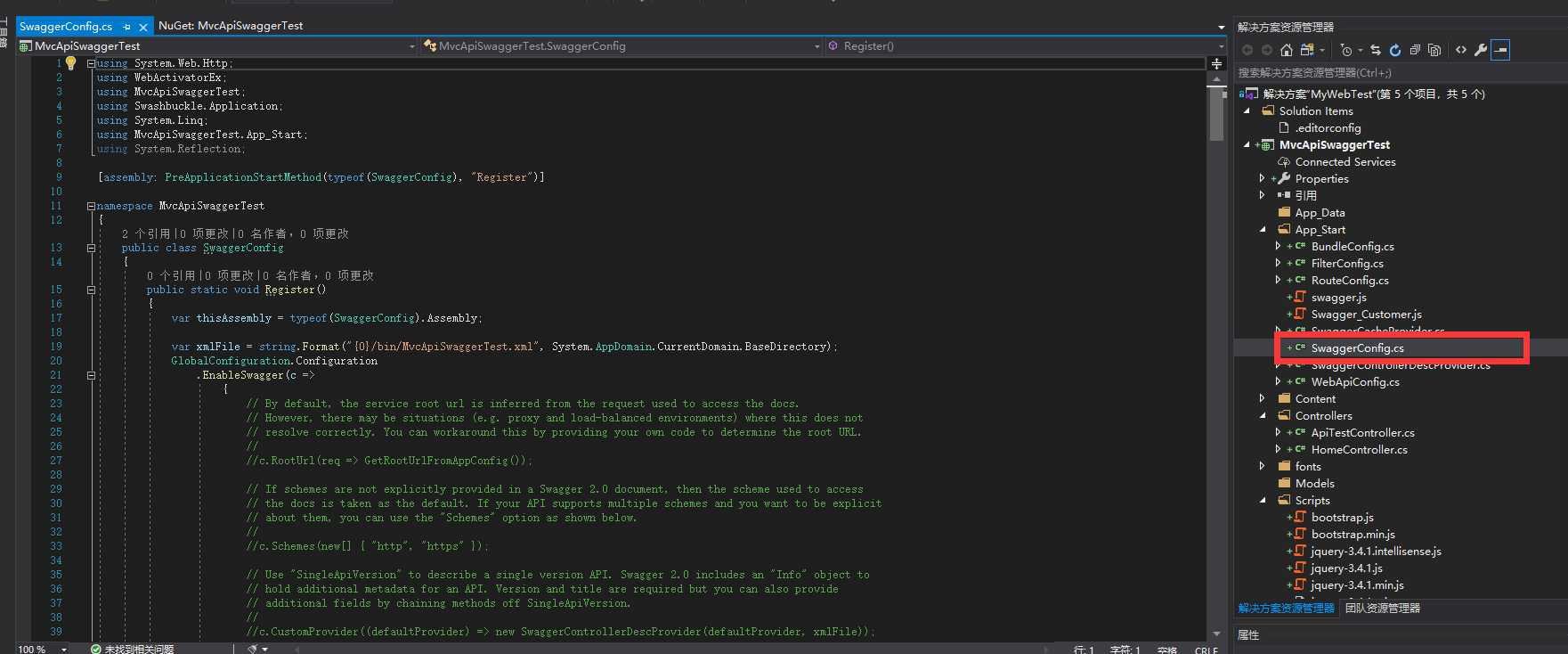1568x654 pixels.
Task: Collapse the EnableSwagger lambda region at line 21
Action: tap(91, 375)
